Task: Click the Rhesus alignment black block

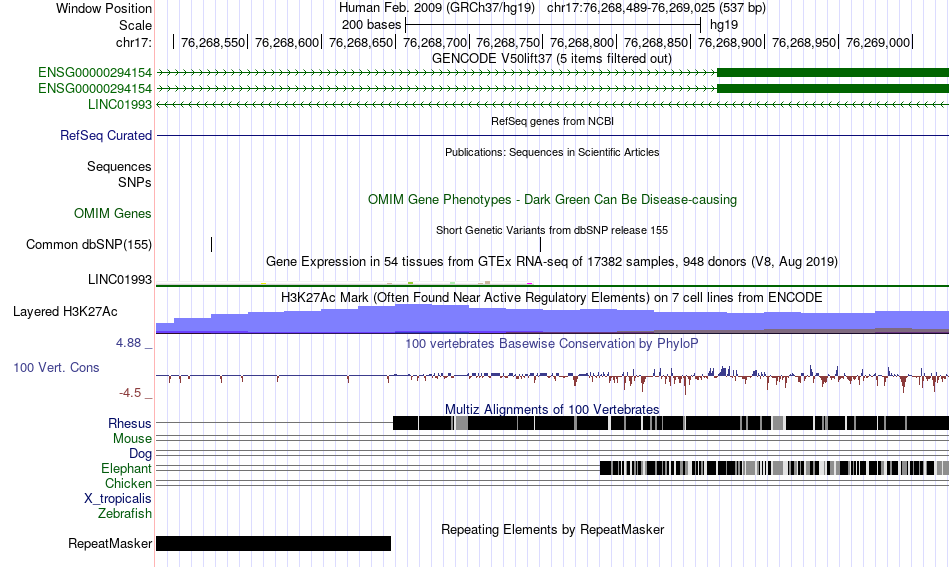Action: pyautogui.click(x=671, y=423)
